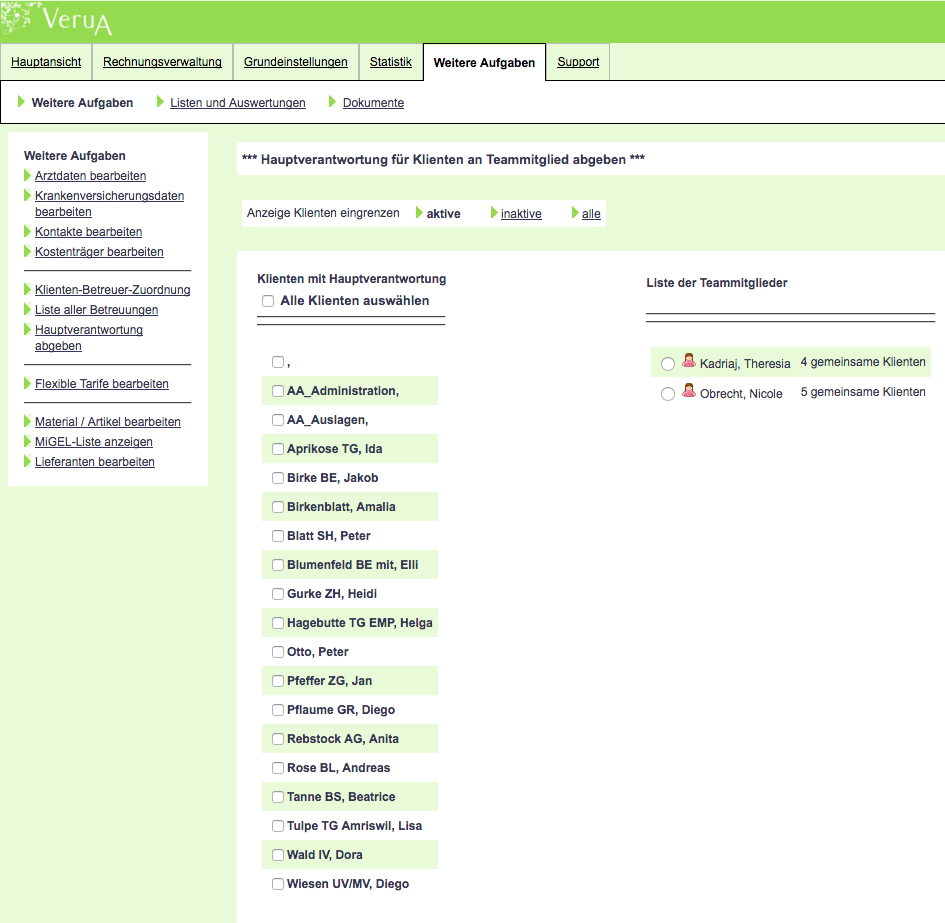Tick checkbox for Birkenblatt, Amalia
This screenshot has width=945, height=923.
coord(278,507)
